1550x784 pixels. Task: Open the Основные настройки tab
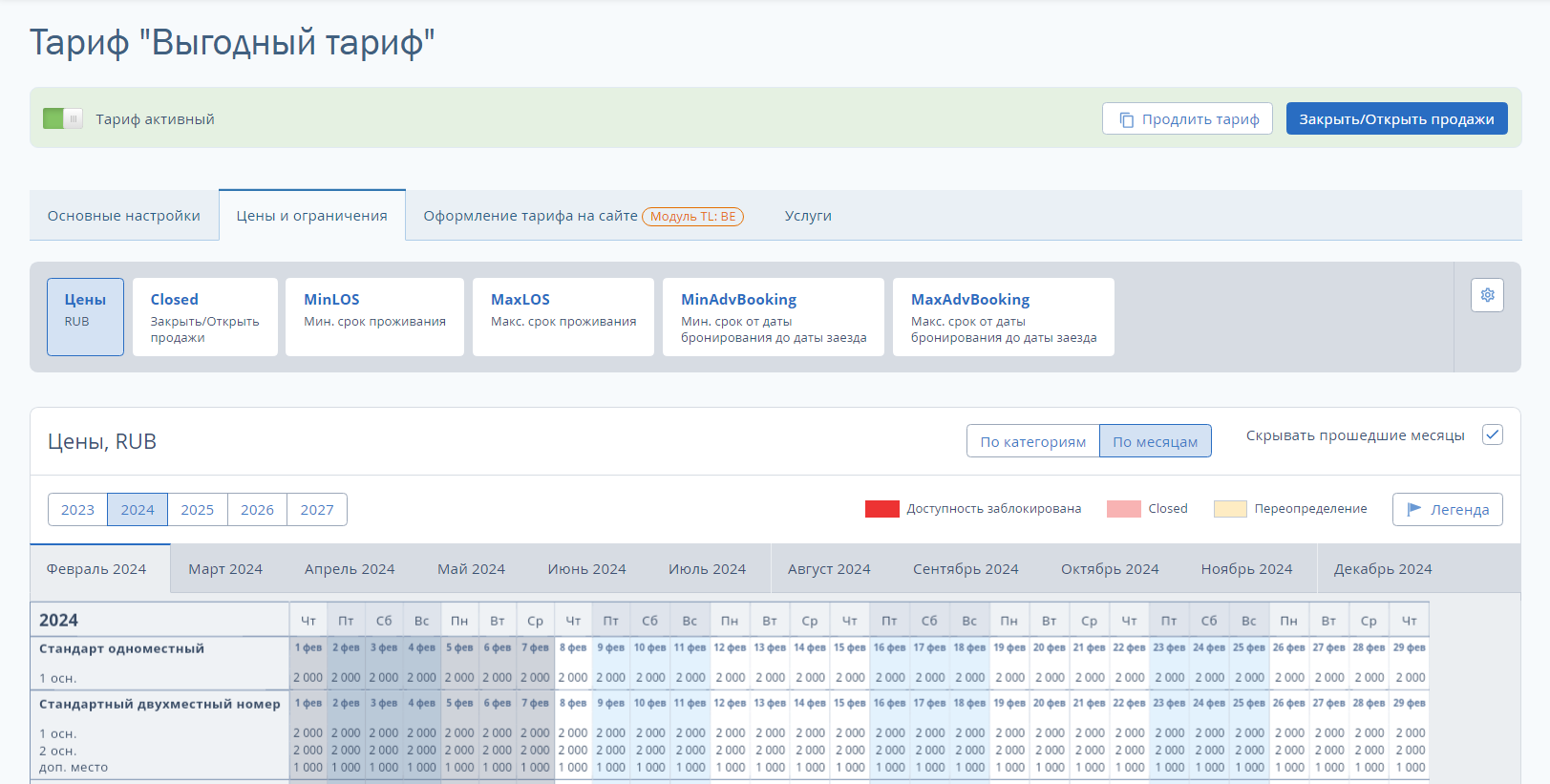pyautogui.click(x=124, y=216)
